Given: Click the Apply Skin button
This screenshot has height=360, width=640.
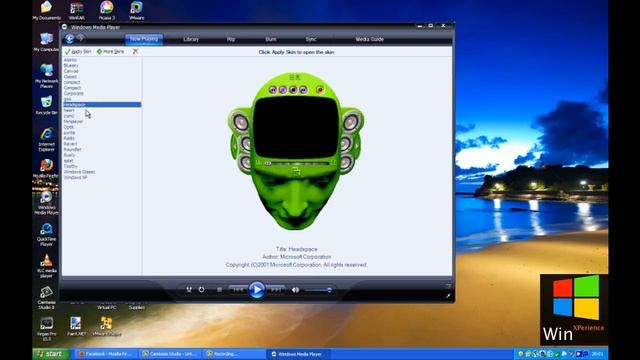Looking at the screenshot, I should click(78, 52).
